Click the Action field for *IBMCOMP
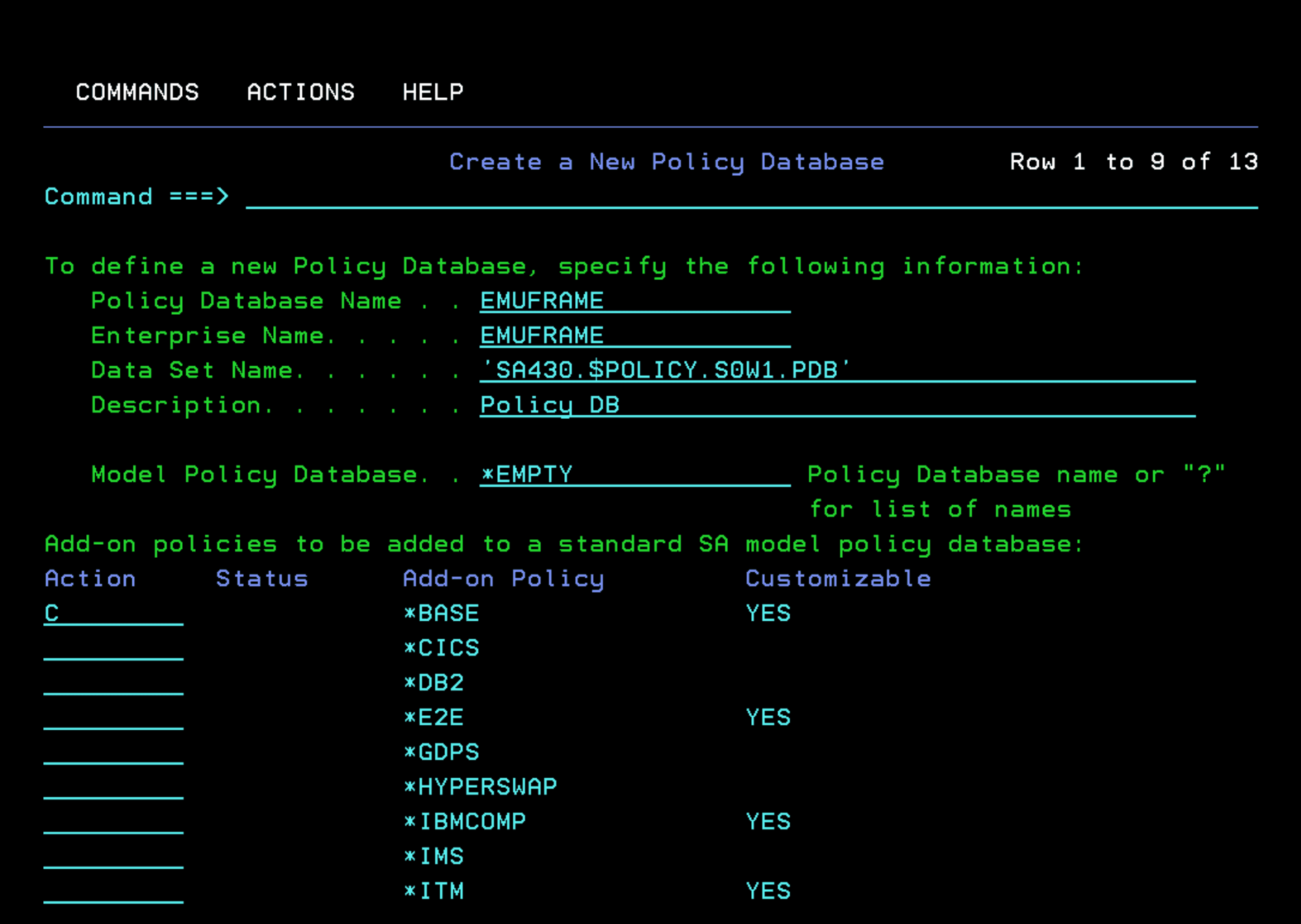 tap(113, 822)
